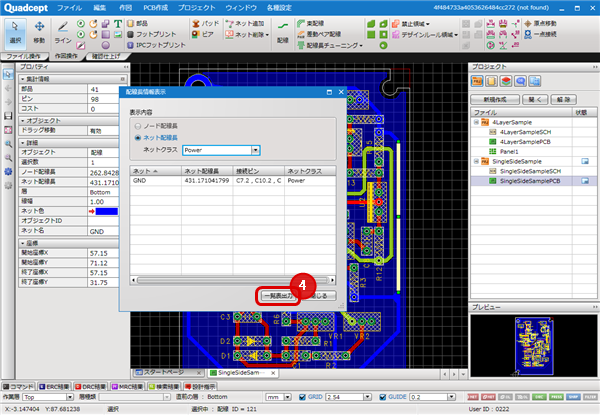
Task: Select the purple circle fill shape tool
Action: (106, 45)
